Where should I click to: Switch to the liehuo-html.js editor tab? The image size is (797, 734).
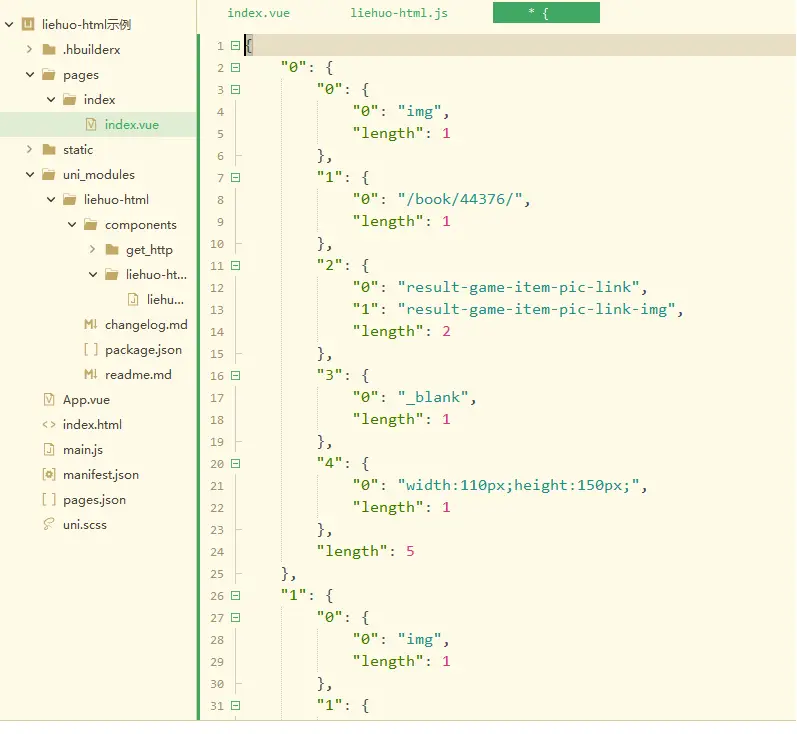(x=399, y=13)
